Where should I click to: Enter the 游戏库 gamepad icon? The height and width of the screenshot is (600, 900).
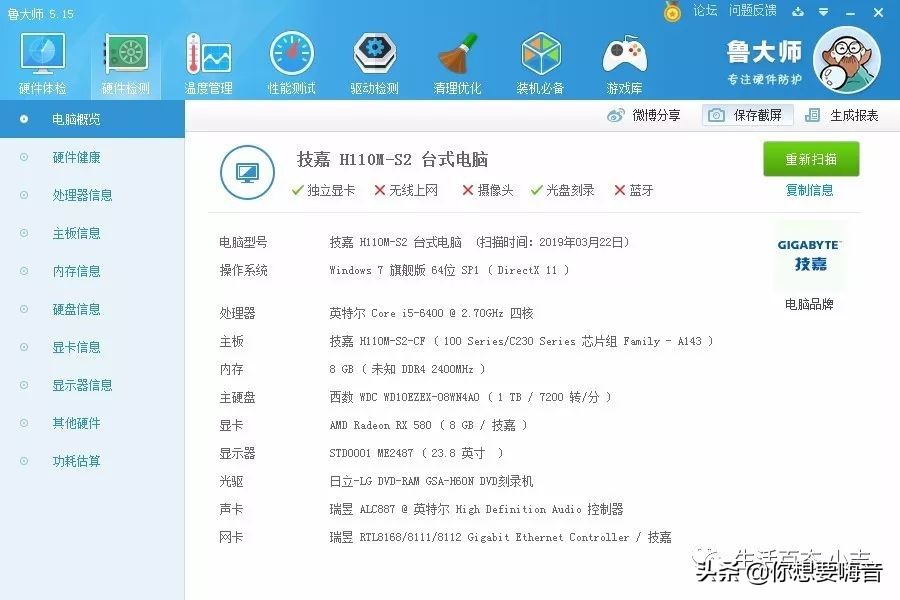623,50
